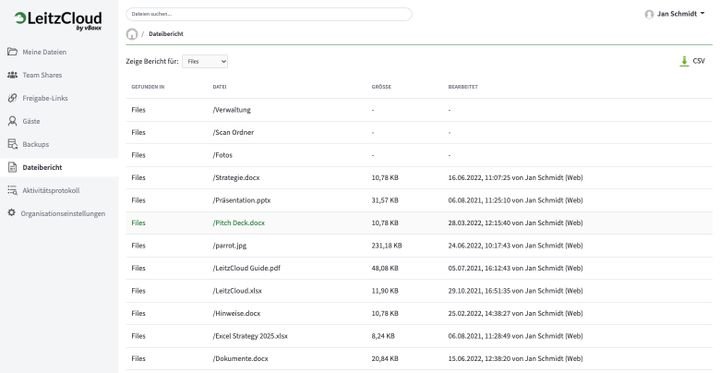Click the Meine Dateien folder icon
Screen dimensions: 720x373
click(12, 52)
